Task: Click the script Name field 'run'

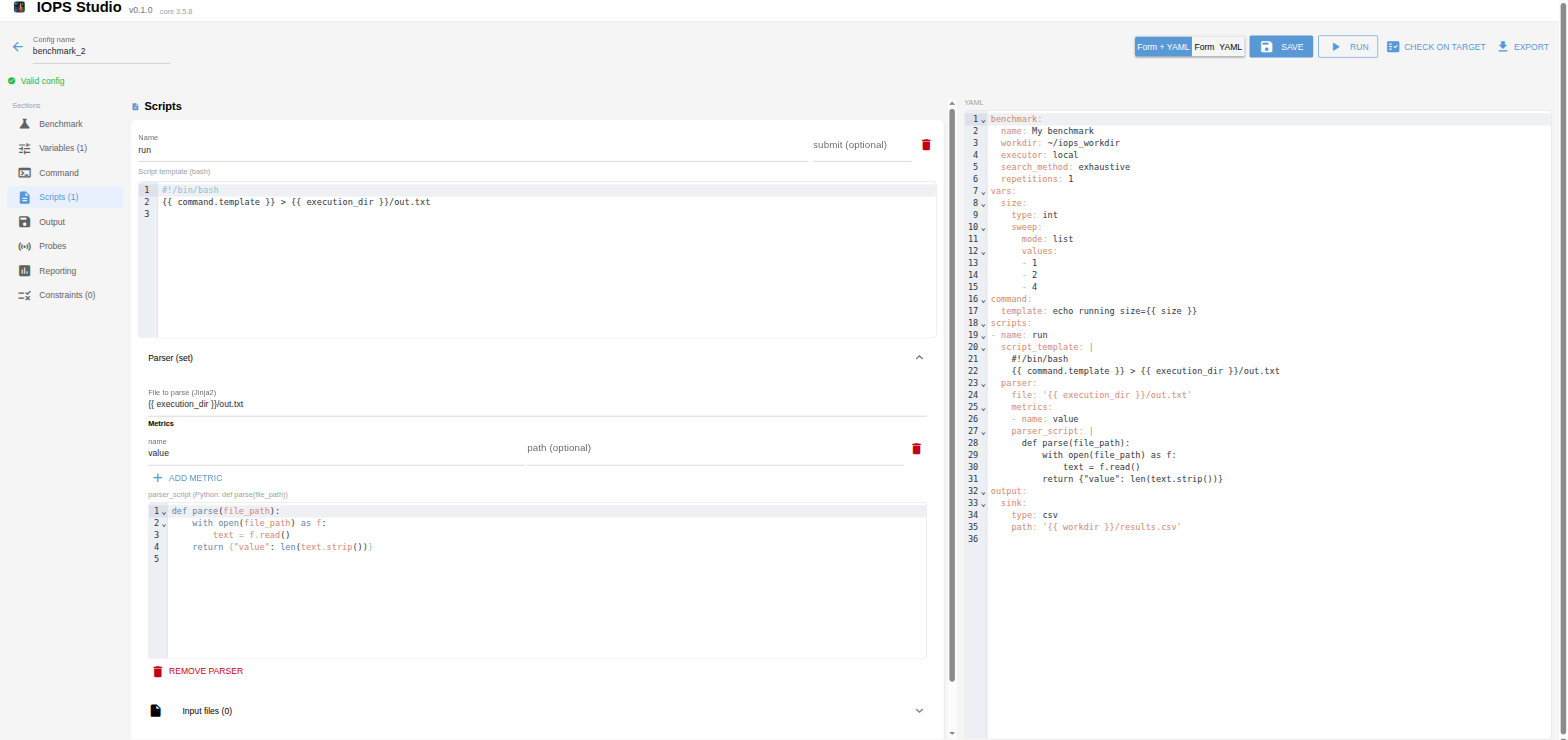Action: click(x=473, y=150)
